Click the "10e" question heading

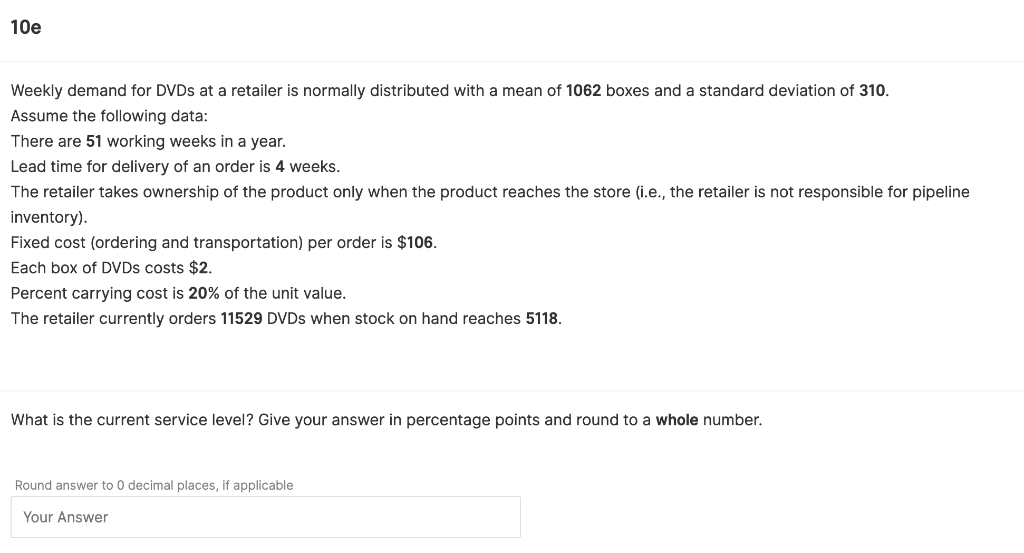click(26, 27)
